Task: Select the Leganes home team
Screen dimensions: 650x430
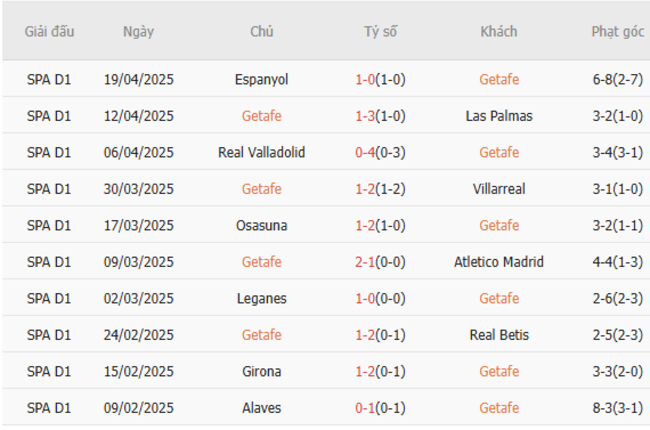Action: coord(262,299)
